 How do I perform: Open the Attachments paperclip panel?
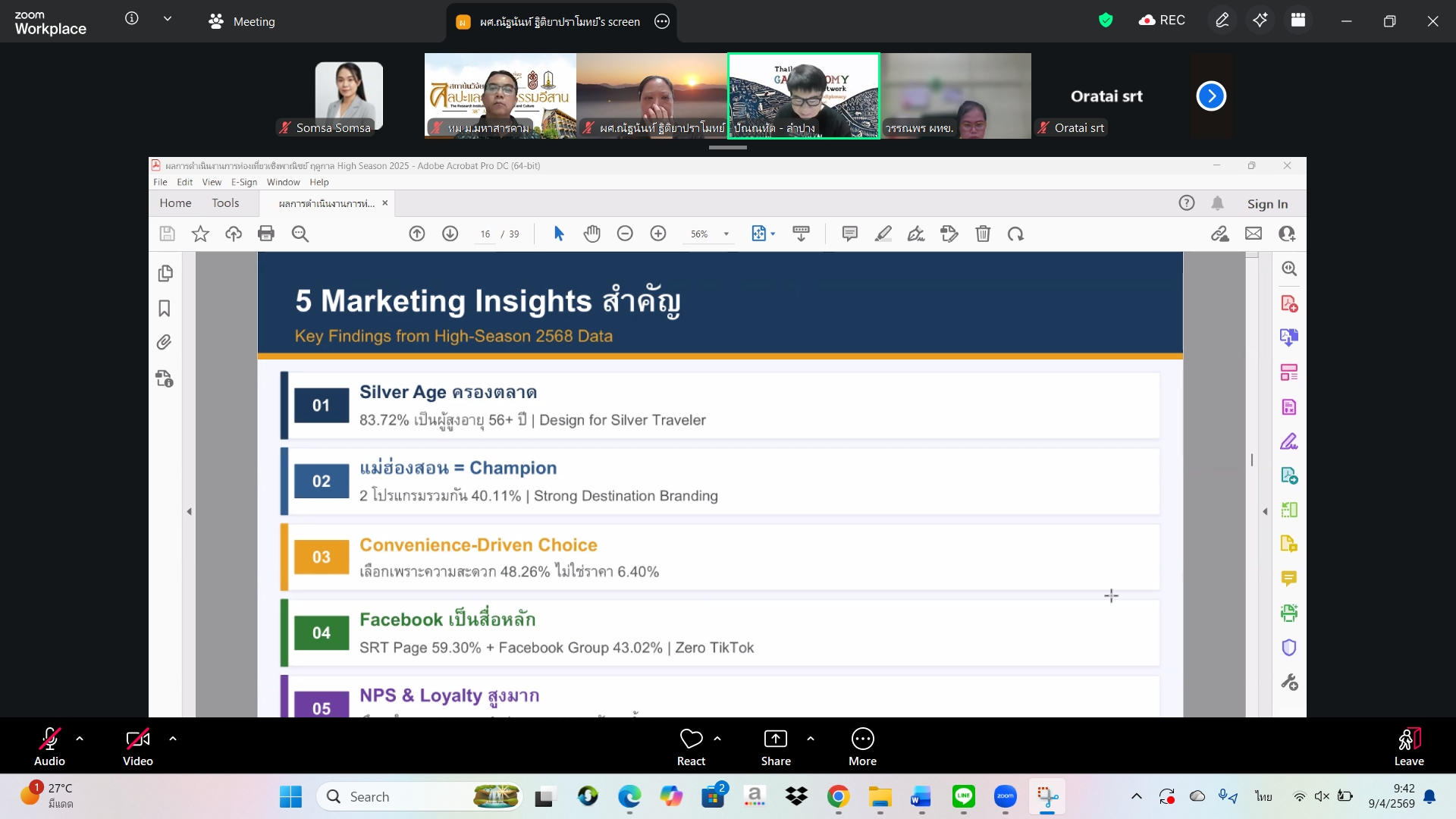(165, 343)
